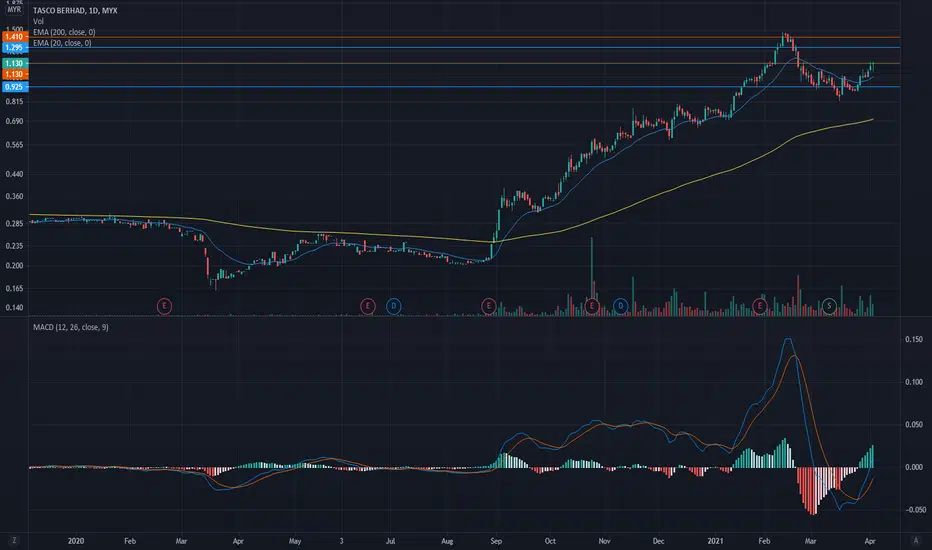Click the 0.360 price axis value
This screenshot has width=932, height=550.
coord(14,196)
